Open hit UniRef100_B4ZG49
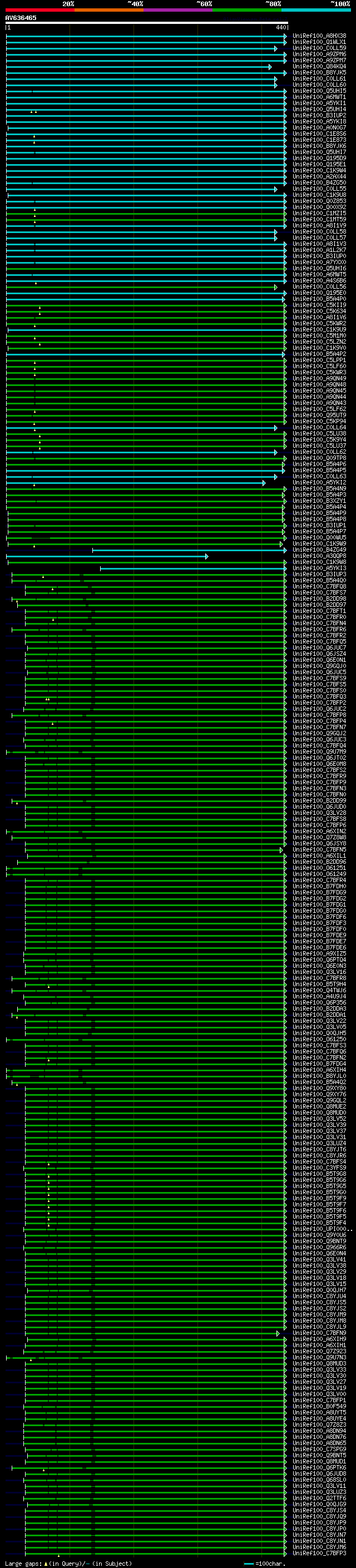Viewport: 356px width, 1568px height. click(319, 550)
